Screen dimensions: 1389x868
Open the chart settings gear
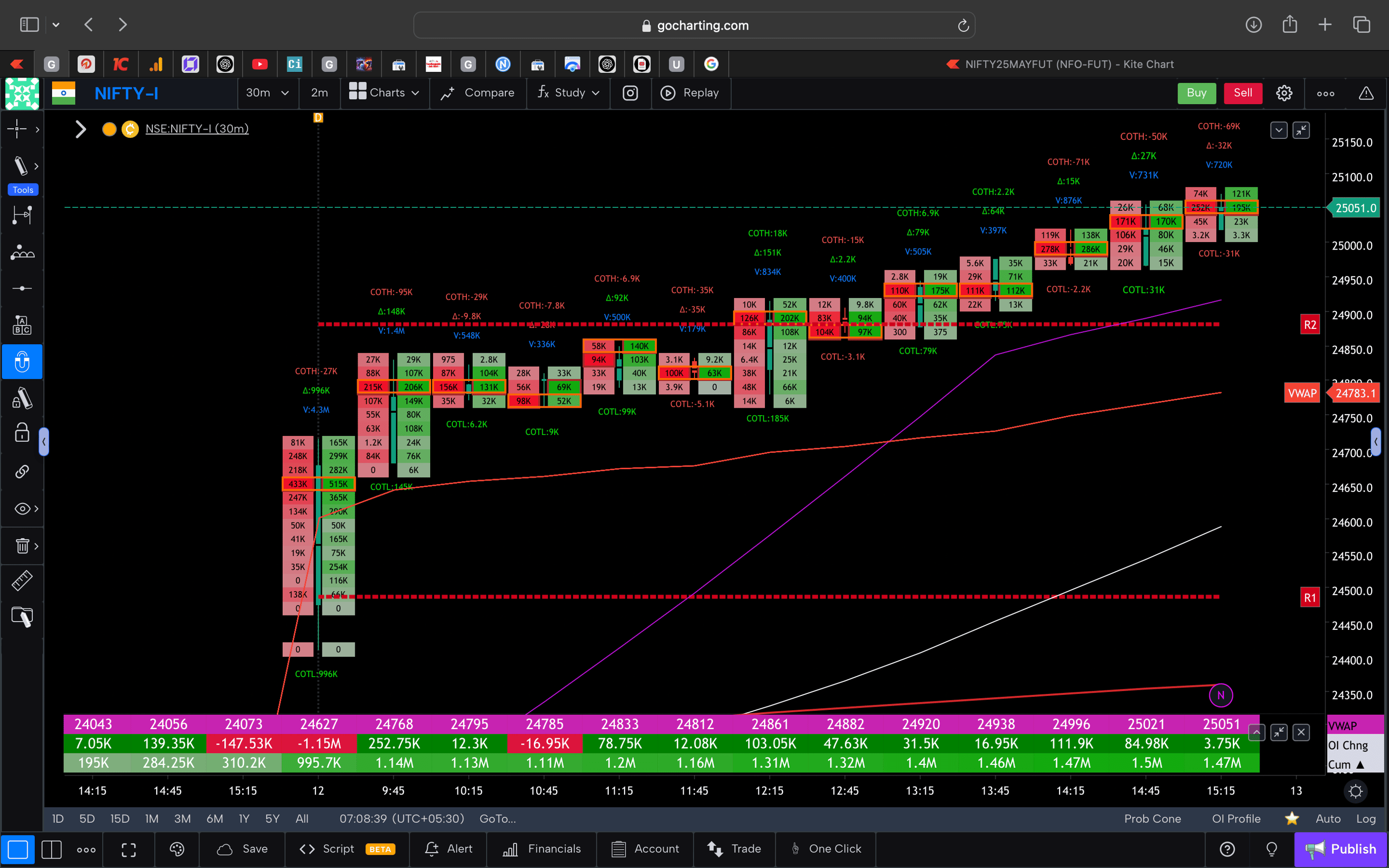[1284, 92]
